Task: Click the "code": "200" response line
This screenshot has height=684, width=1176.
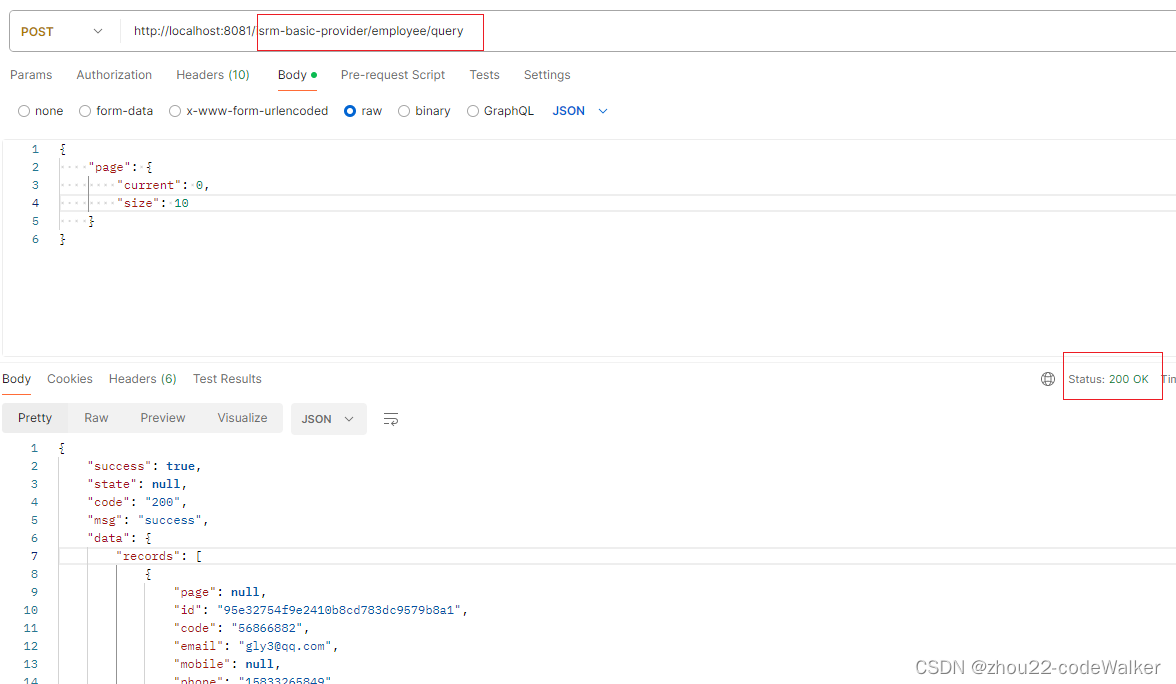Action: [x=136, y=502]
